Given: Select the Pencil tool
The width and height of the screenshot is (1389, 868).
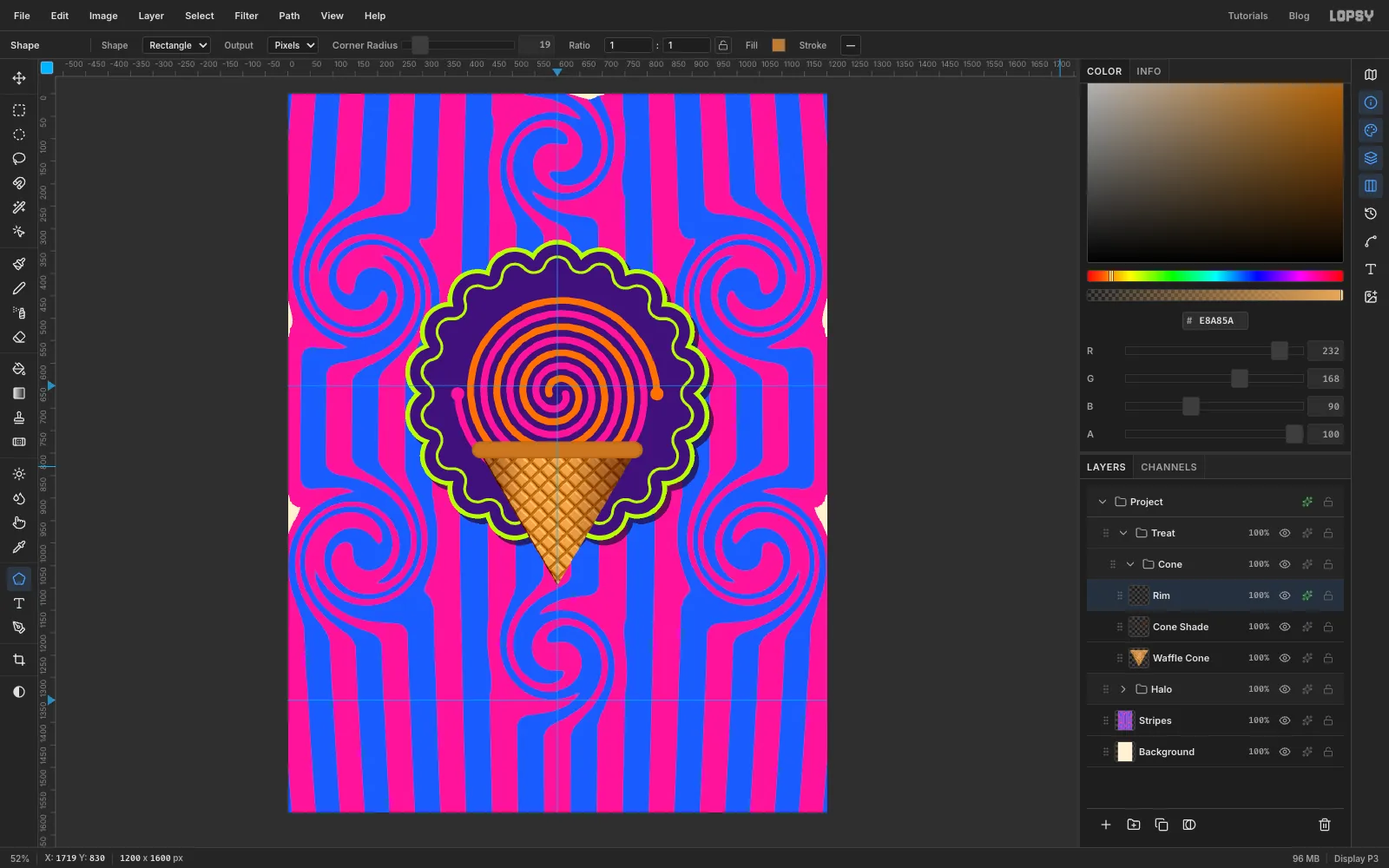Looking at the screenshot, I should click(x=19, y=288).
